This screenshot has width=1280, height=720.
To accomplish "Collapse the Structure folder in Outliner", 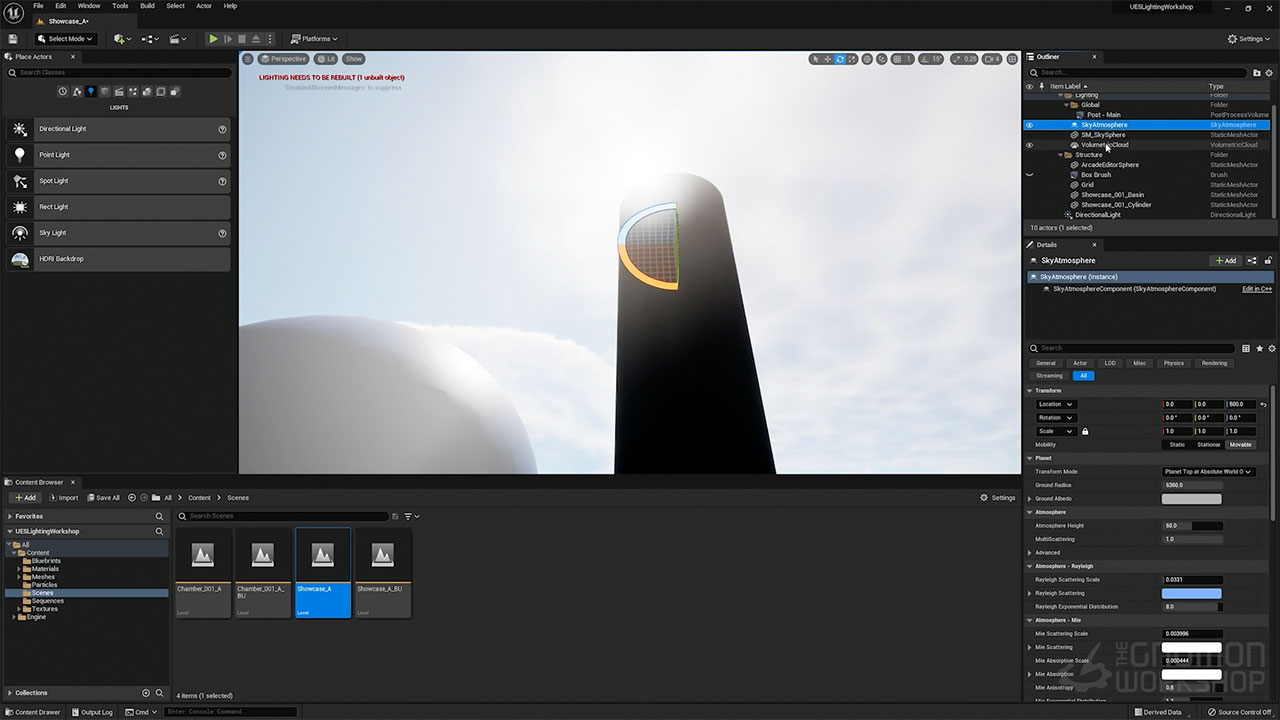I will point(1060,155).
